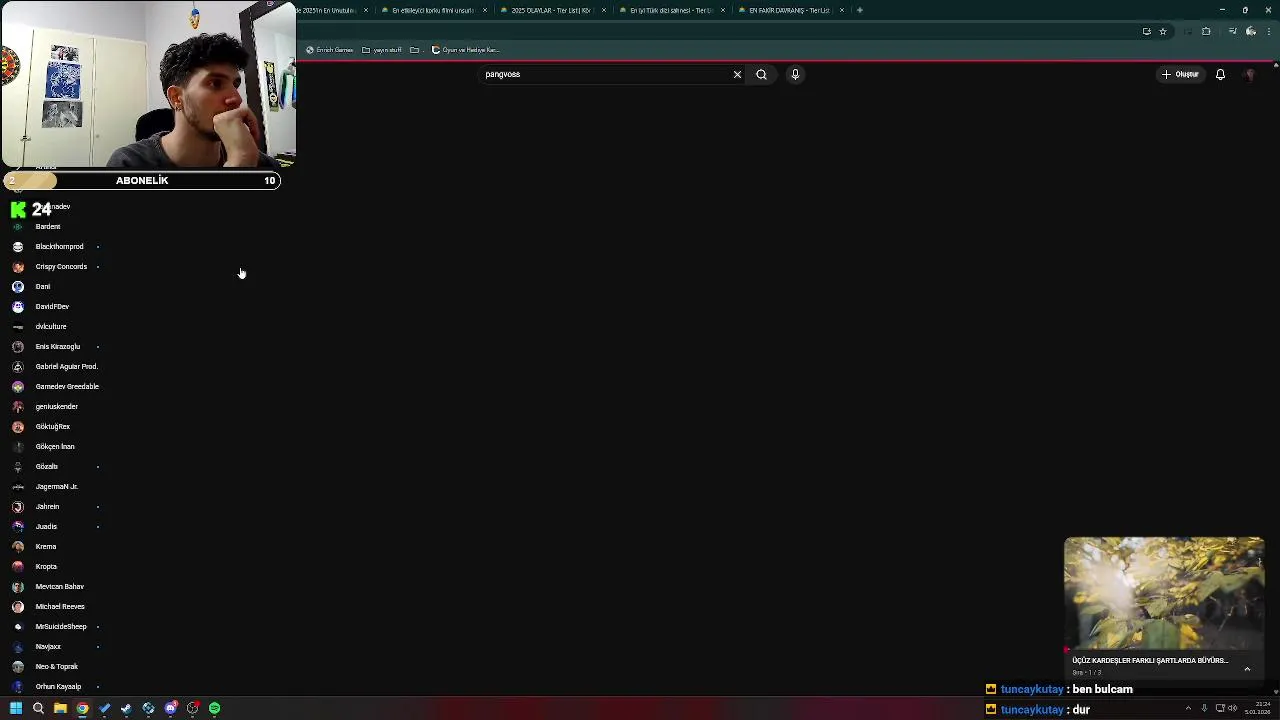Screen dimensions: 1280x720
Task: Open Spotify from the taskbar
Action: [214, 709]
